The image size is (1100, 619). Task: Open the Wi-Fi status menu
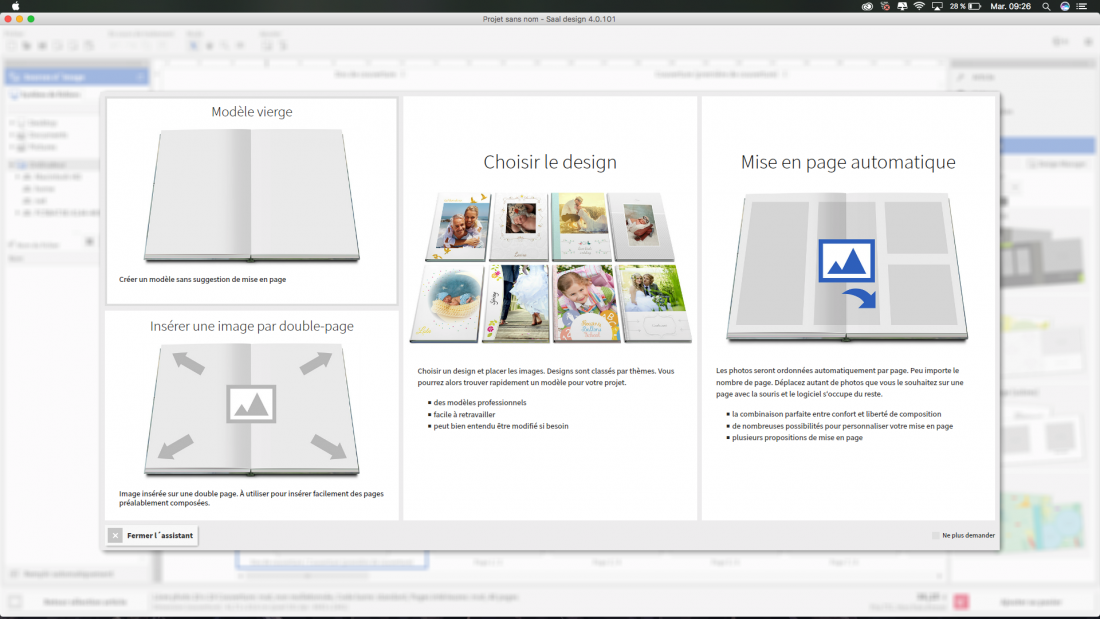click(x=919, y=6)
